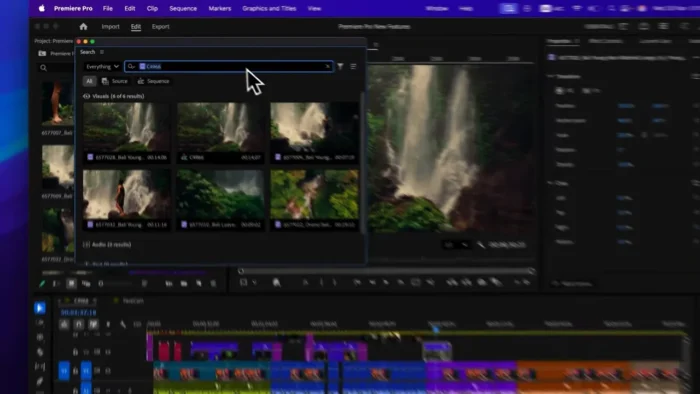Image resolution: width=700 pixels, height=394 pixels.
Task: Toggle Linked Selection in timeline
Action: 93,324
